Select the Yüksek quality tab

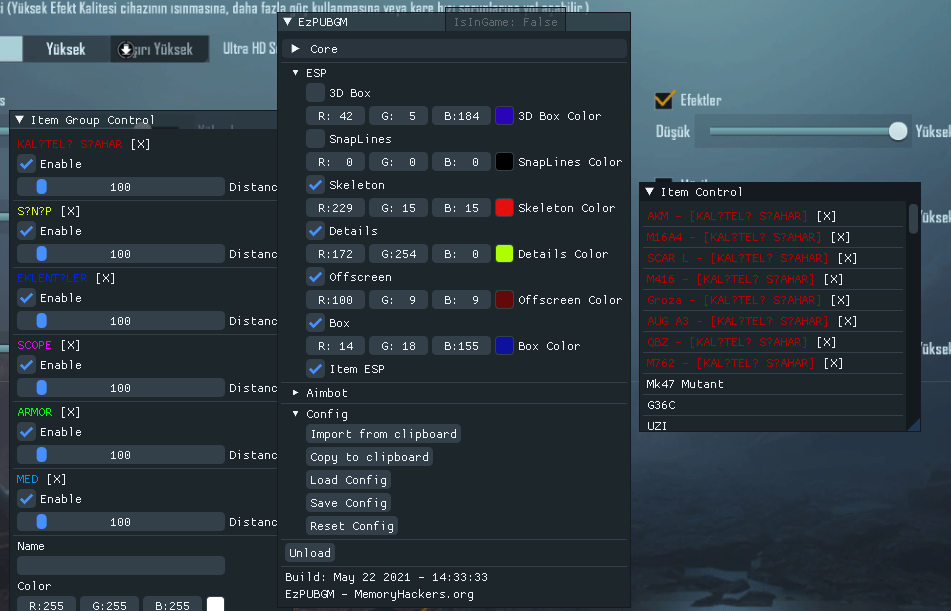(66, 49)
